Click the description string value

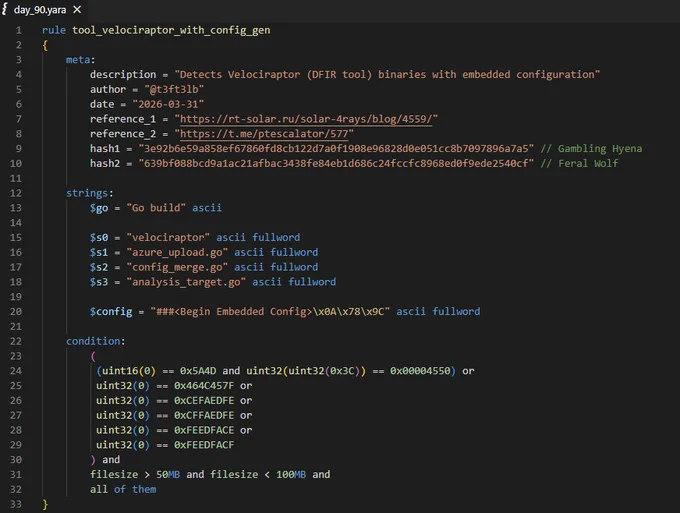(x=387, y=75)
